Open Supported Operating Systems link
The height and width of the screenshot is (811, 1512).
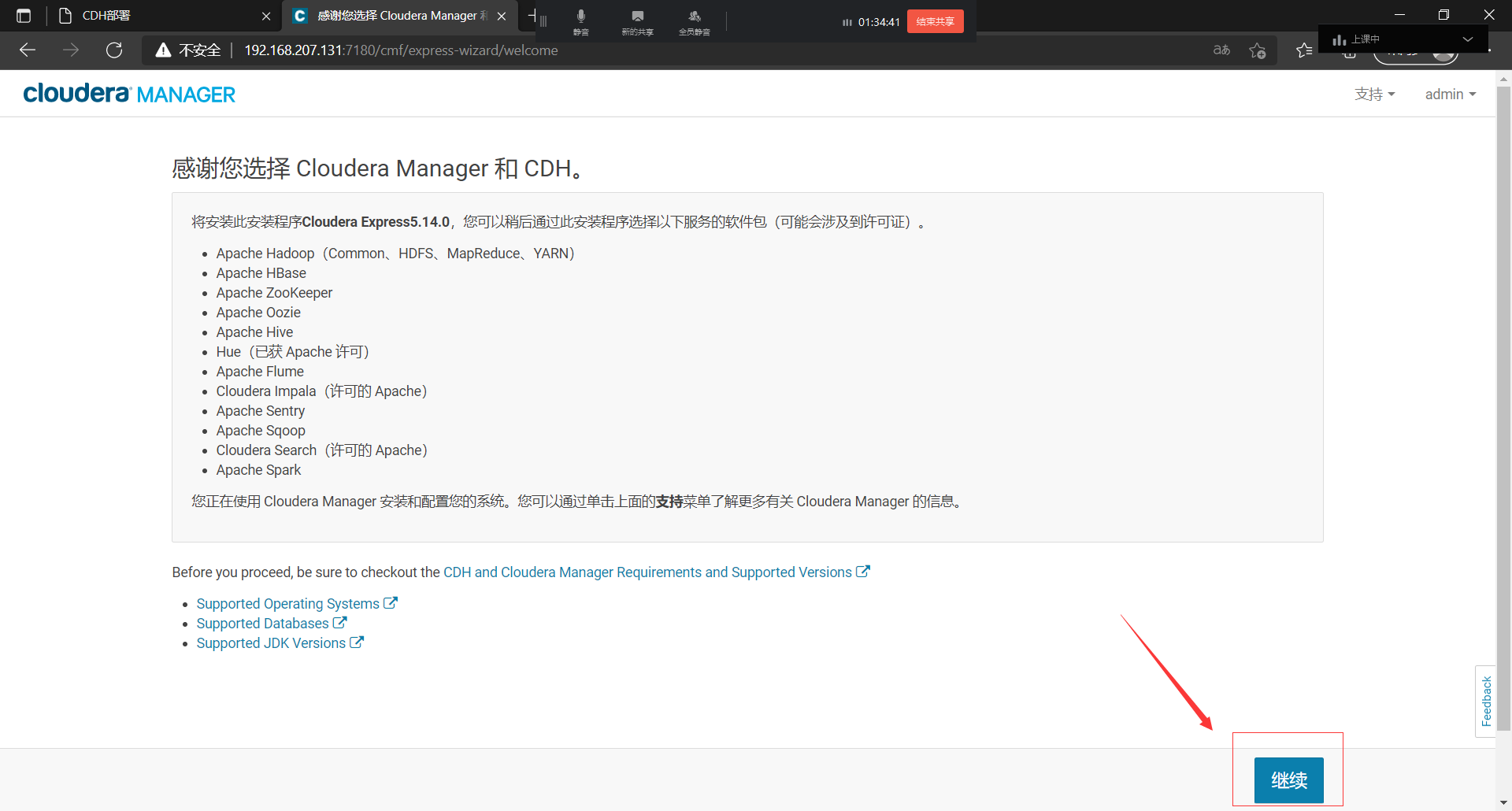click(297, 604)
